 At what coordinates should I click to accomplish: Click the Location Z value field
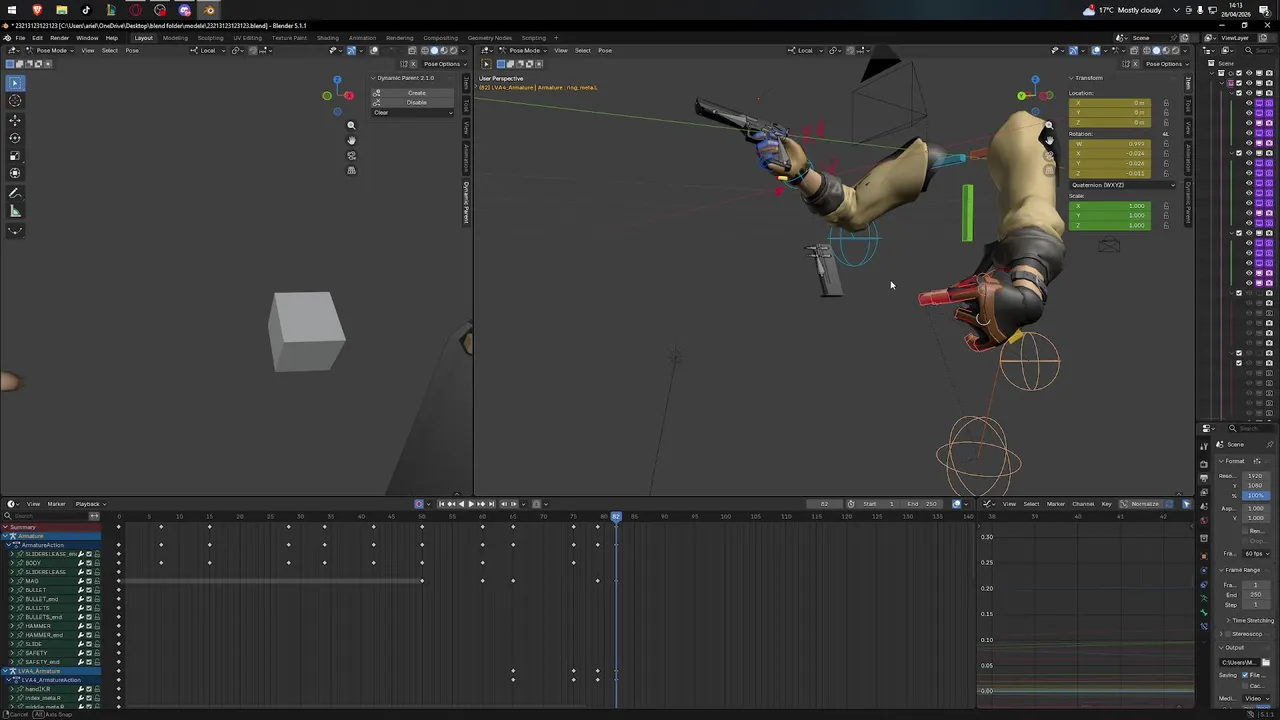pos(1110,122)
